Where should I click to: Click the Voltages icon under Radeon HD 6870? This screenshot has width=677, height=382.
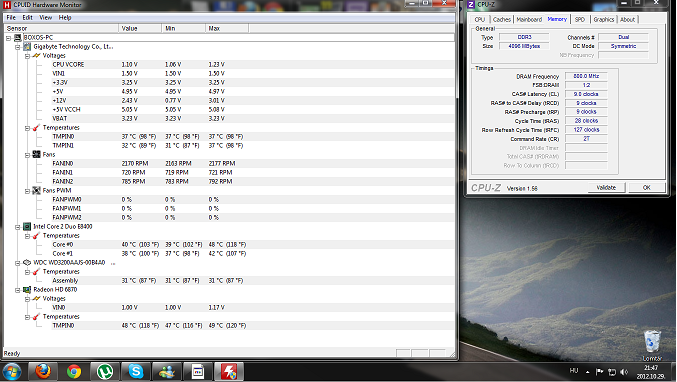(x=36, y=299)
